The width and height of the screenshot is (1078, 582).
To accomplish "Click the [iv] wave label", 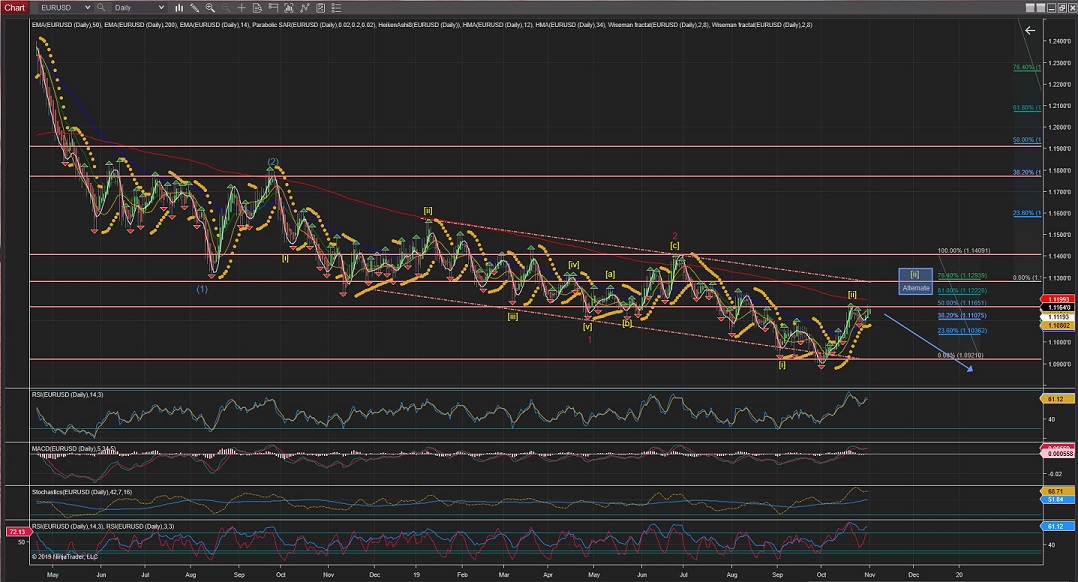I will 573,265.
